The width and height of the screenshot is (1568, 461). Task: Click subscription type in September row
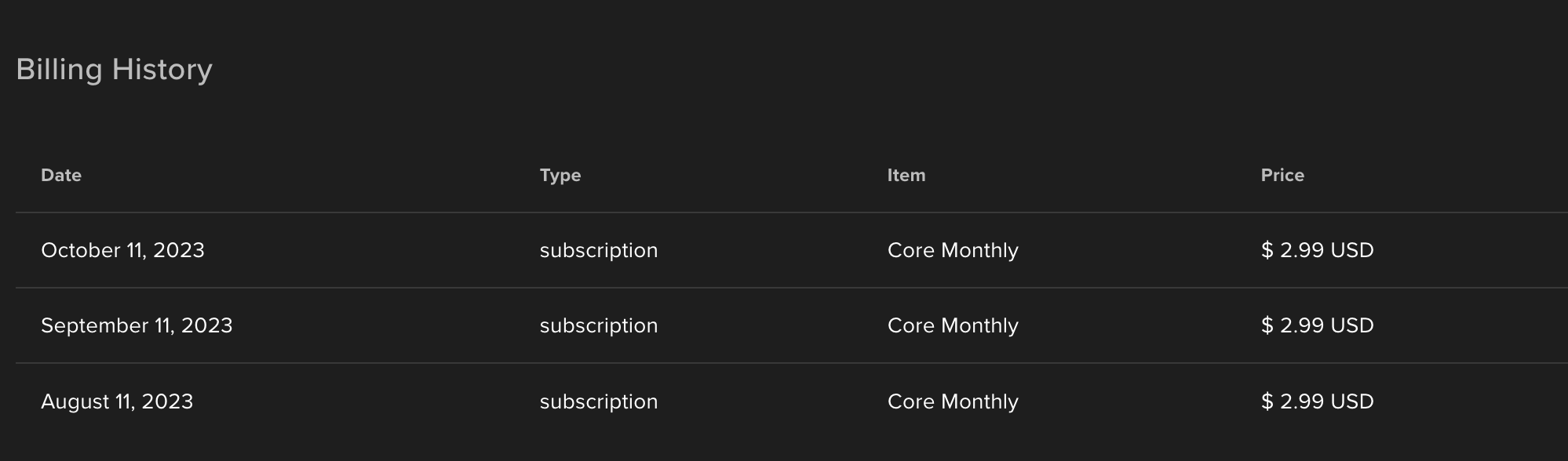coord(599,326)
